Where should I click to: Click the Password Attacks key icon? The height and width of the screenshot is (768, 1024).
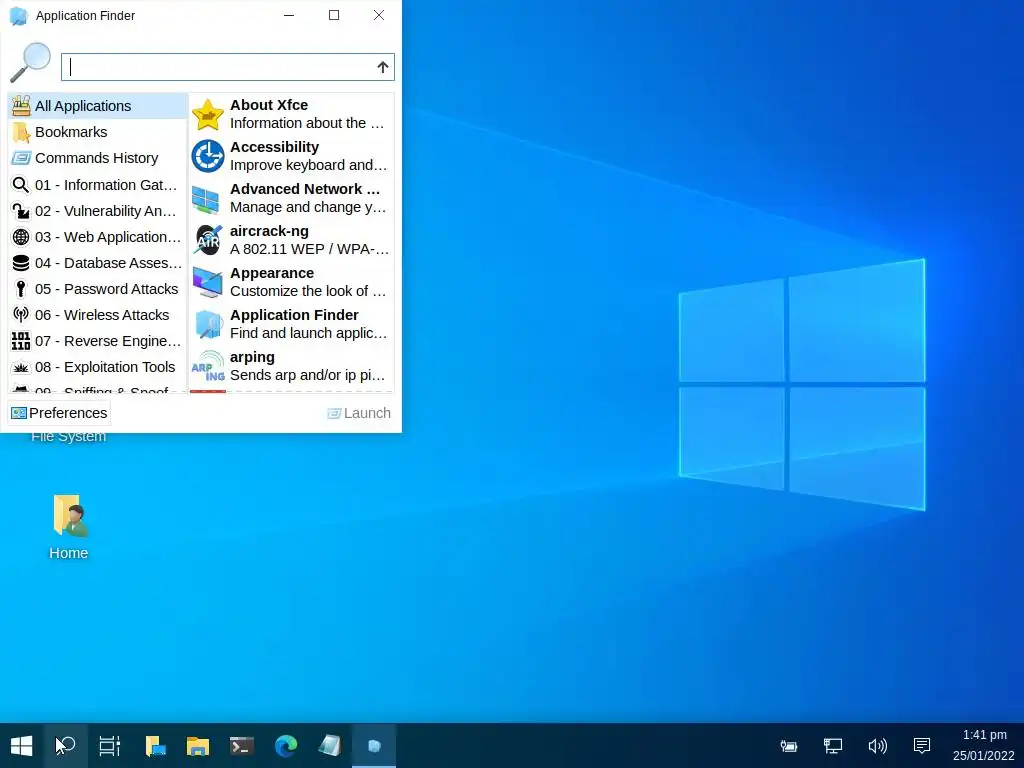[x=21, y=289]
